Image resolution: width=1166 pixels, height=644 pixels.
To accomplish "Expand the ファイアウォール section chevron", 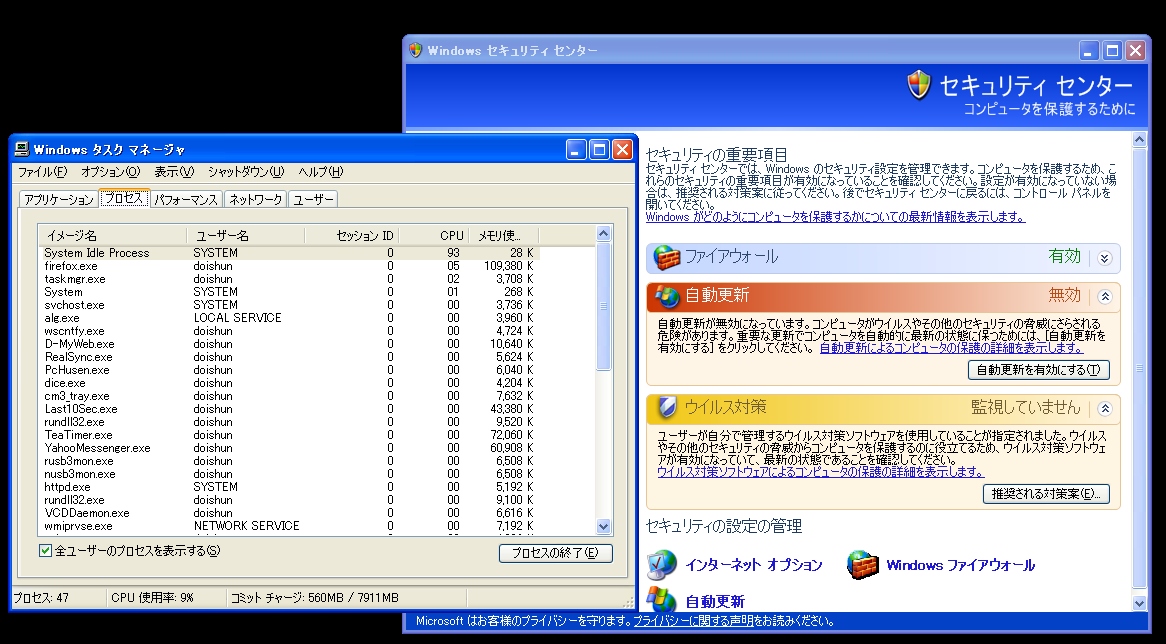I will [1104, 258].
